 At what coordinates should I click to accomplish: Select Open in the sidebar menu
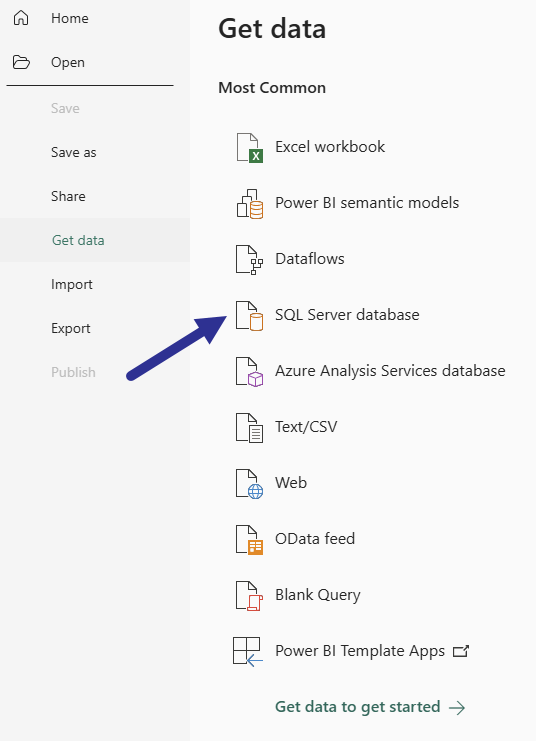(x=68, y=62)
